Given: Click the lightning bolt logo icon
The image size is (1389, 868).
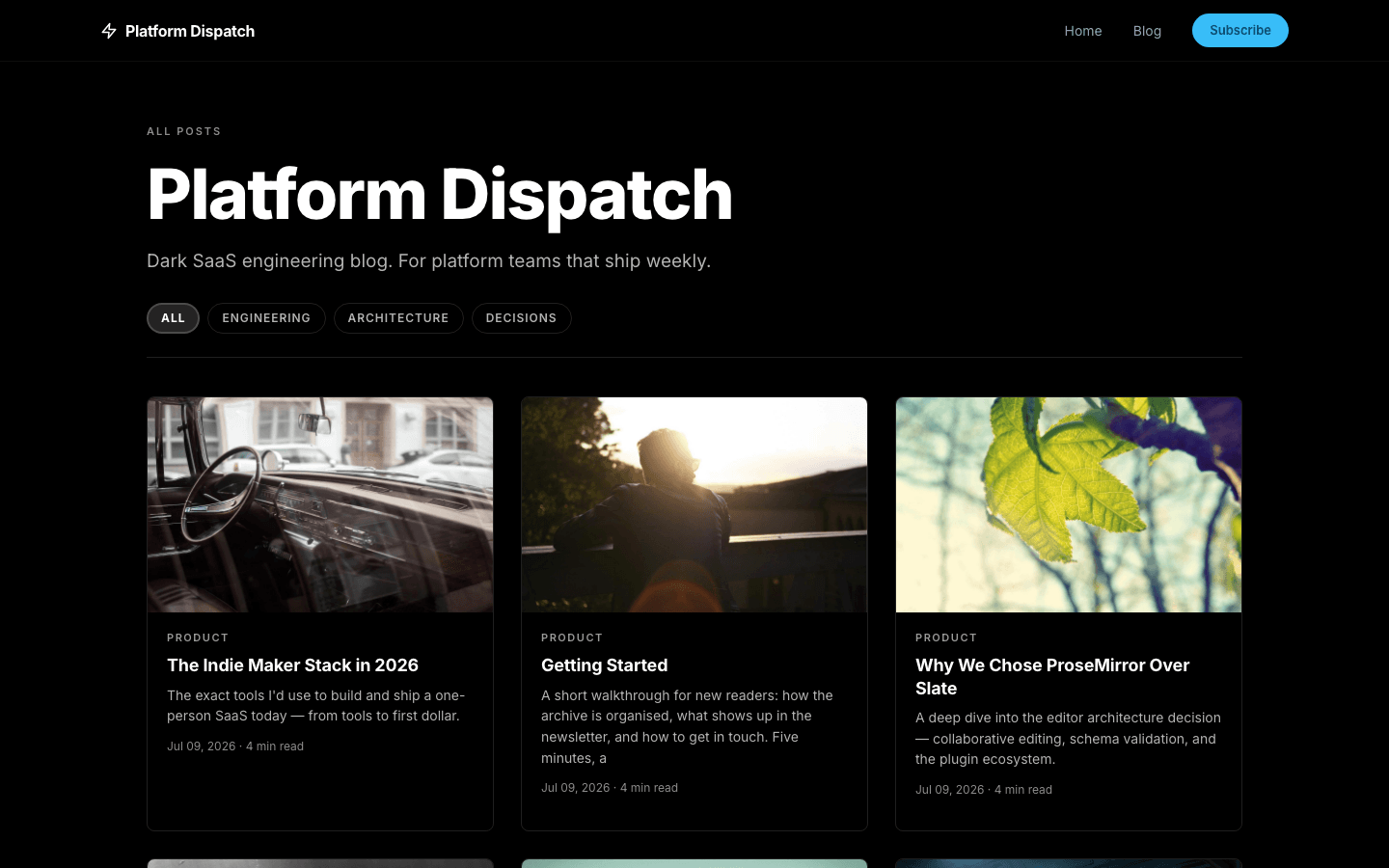Looking at the screenshot, I should [x=109, y=31].
